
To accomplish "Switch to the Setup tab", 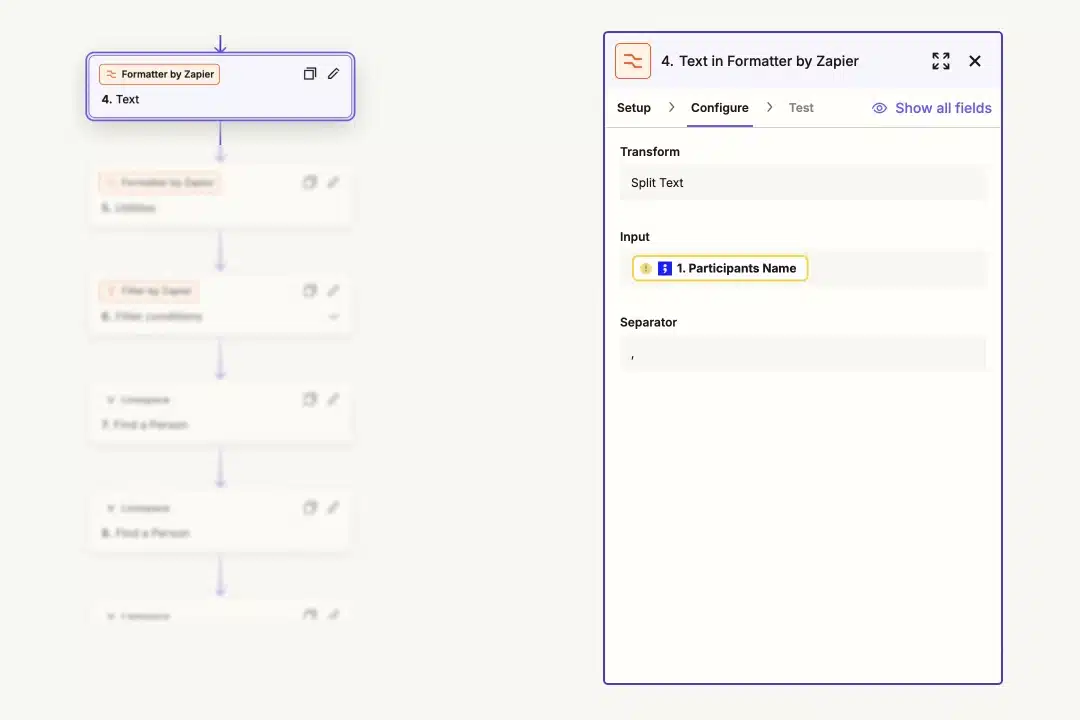I will pos(634,108).
